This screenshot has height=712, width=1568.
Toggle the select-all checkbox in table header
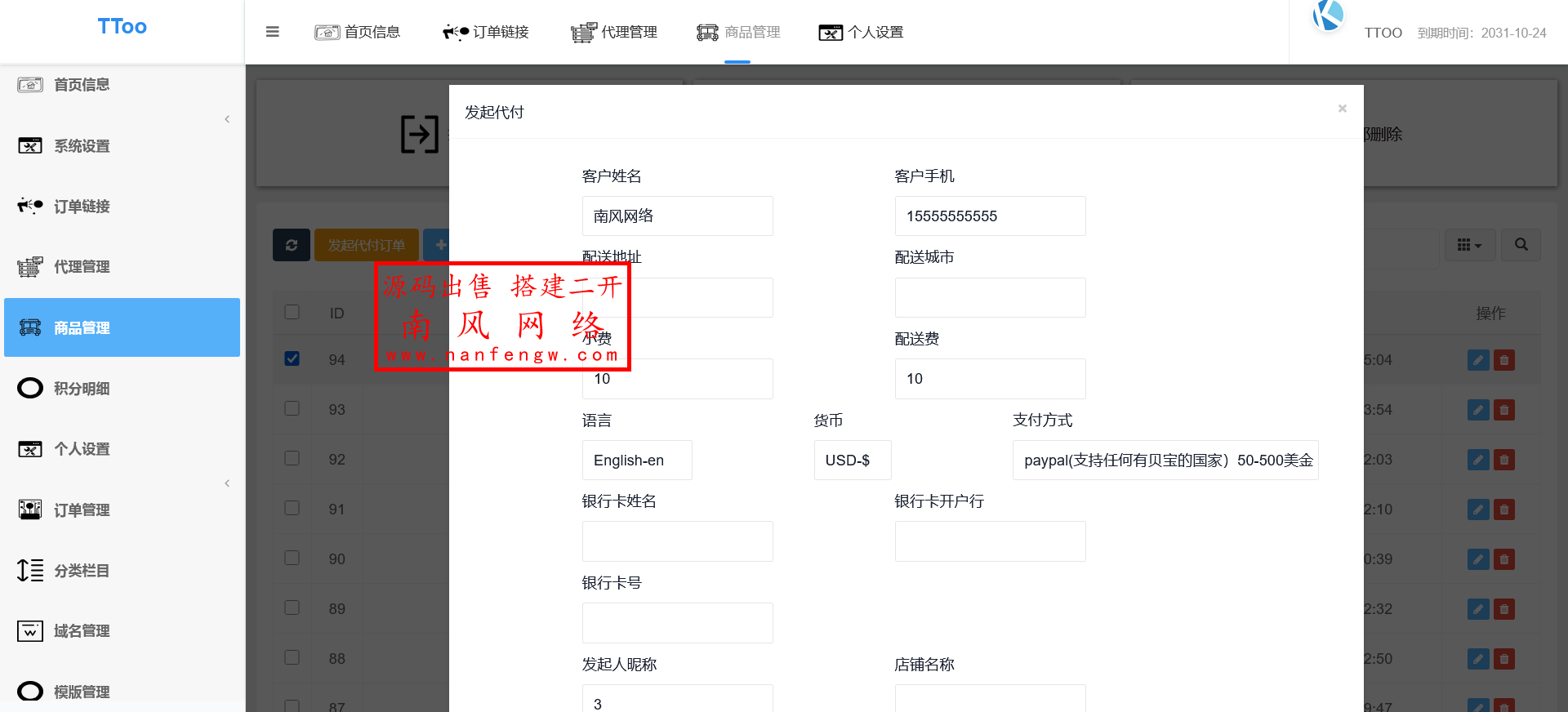point(292,313)
